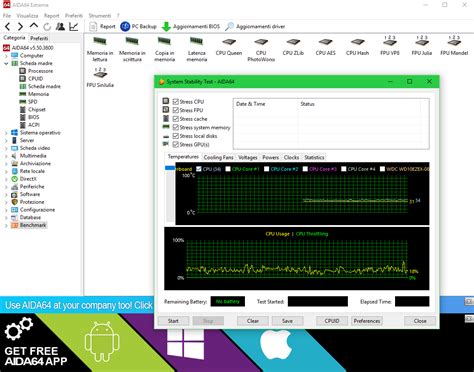Click the temperature graph vertical scrollbar
The image size is (474, 372).
(x=170, y=194)
